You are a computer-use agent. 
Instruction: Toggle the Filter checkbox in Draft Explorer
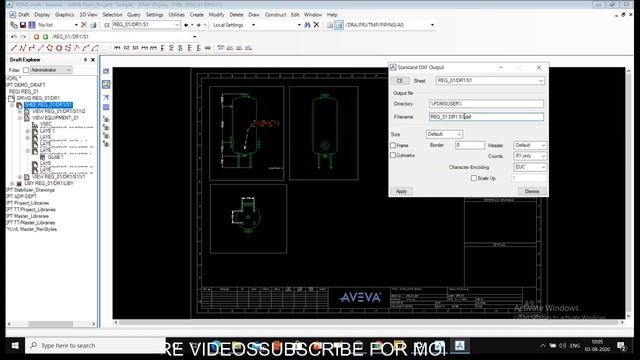26,70
